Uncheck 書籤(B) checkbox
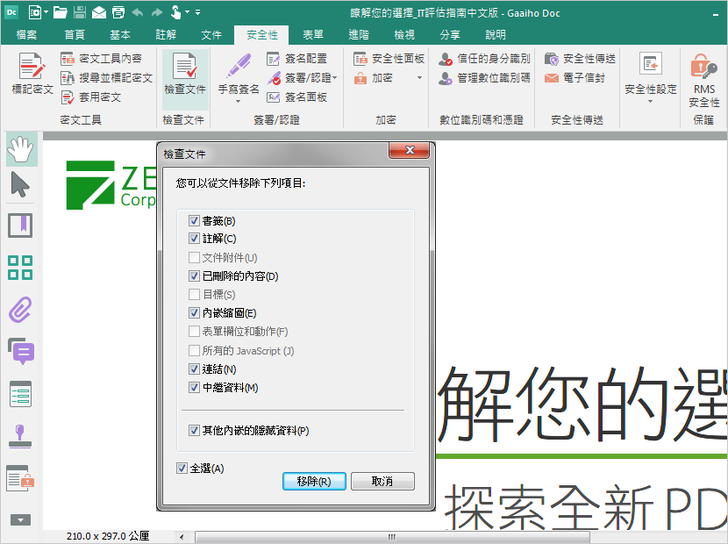 194,220
